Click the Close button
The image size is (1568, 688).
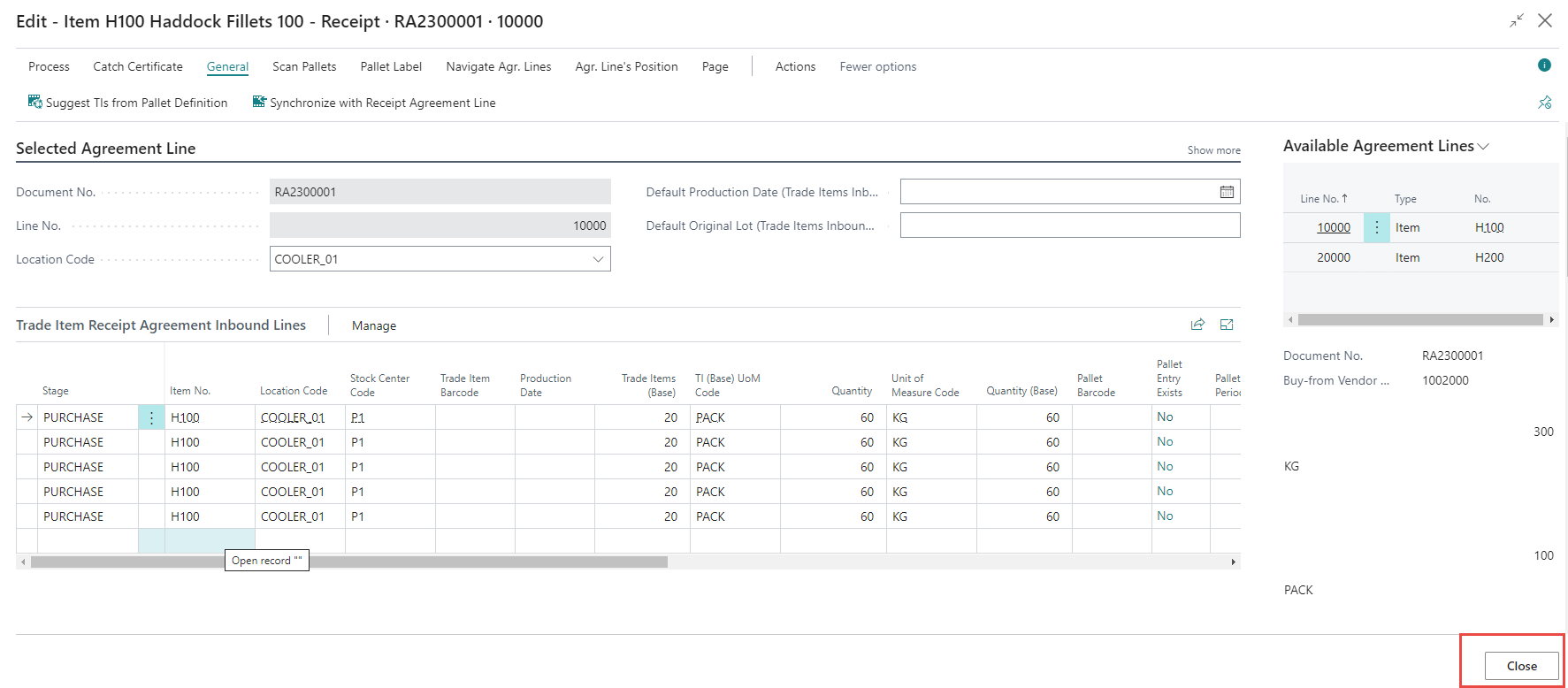1521,666
